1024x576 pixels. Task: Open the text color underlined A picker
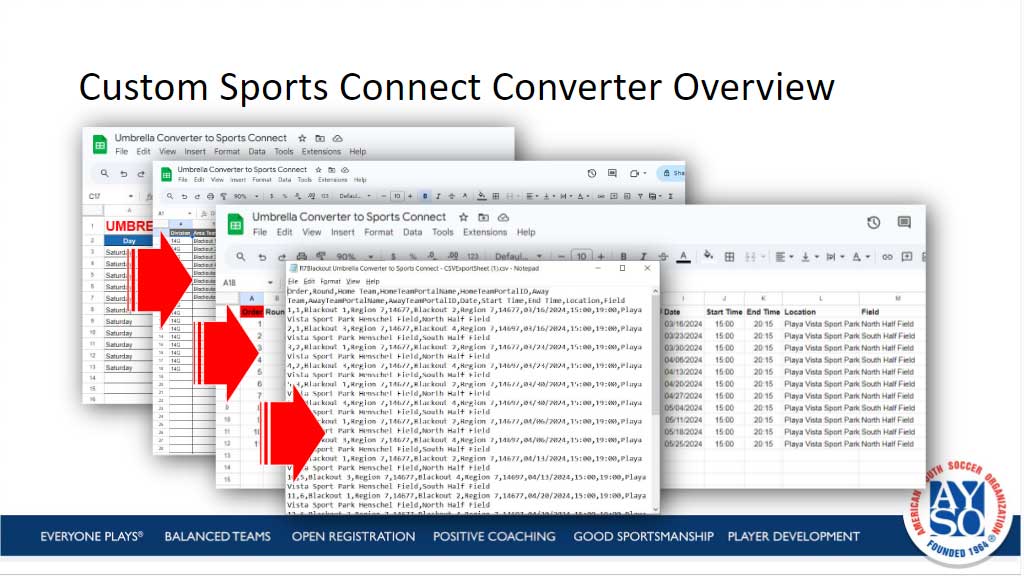point(683,257)
